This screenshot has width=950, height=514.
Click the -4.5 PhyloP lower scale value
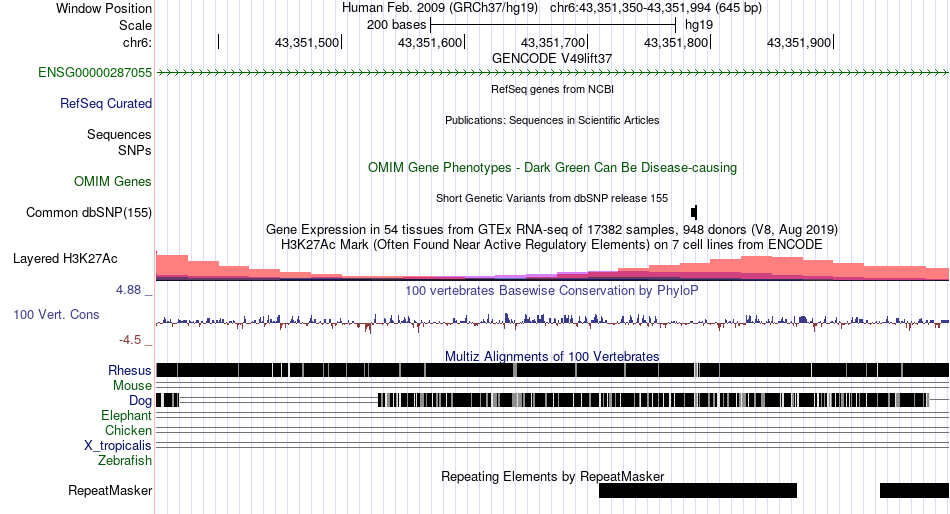pyautogui.click(x=130, y=340)
